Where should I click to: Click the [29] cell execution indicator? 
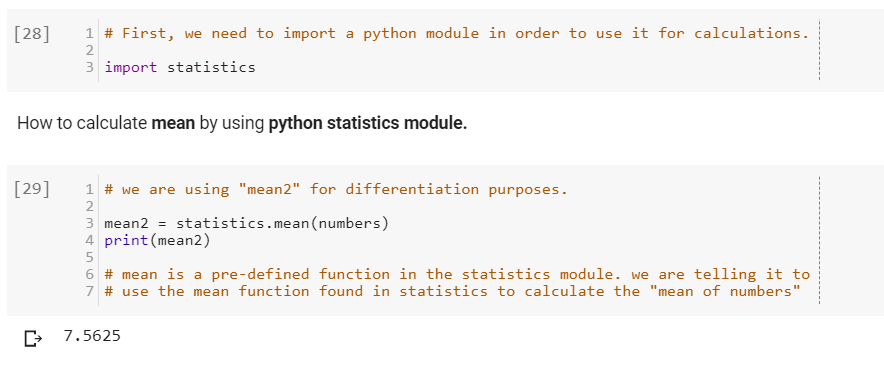[32, 189]
